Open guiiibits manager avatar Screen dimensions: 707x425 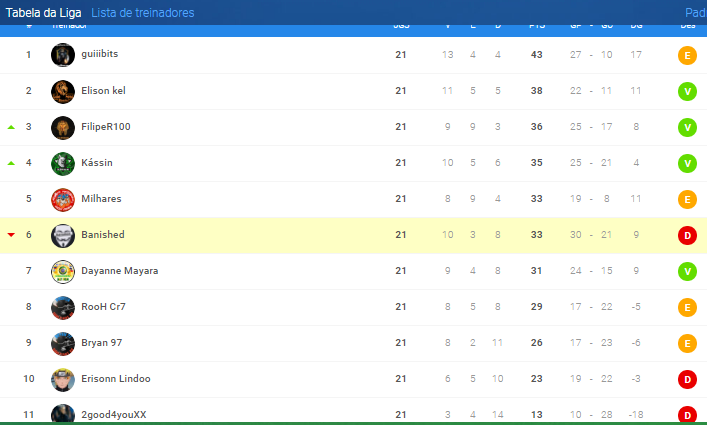63,55
